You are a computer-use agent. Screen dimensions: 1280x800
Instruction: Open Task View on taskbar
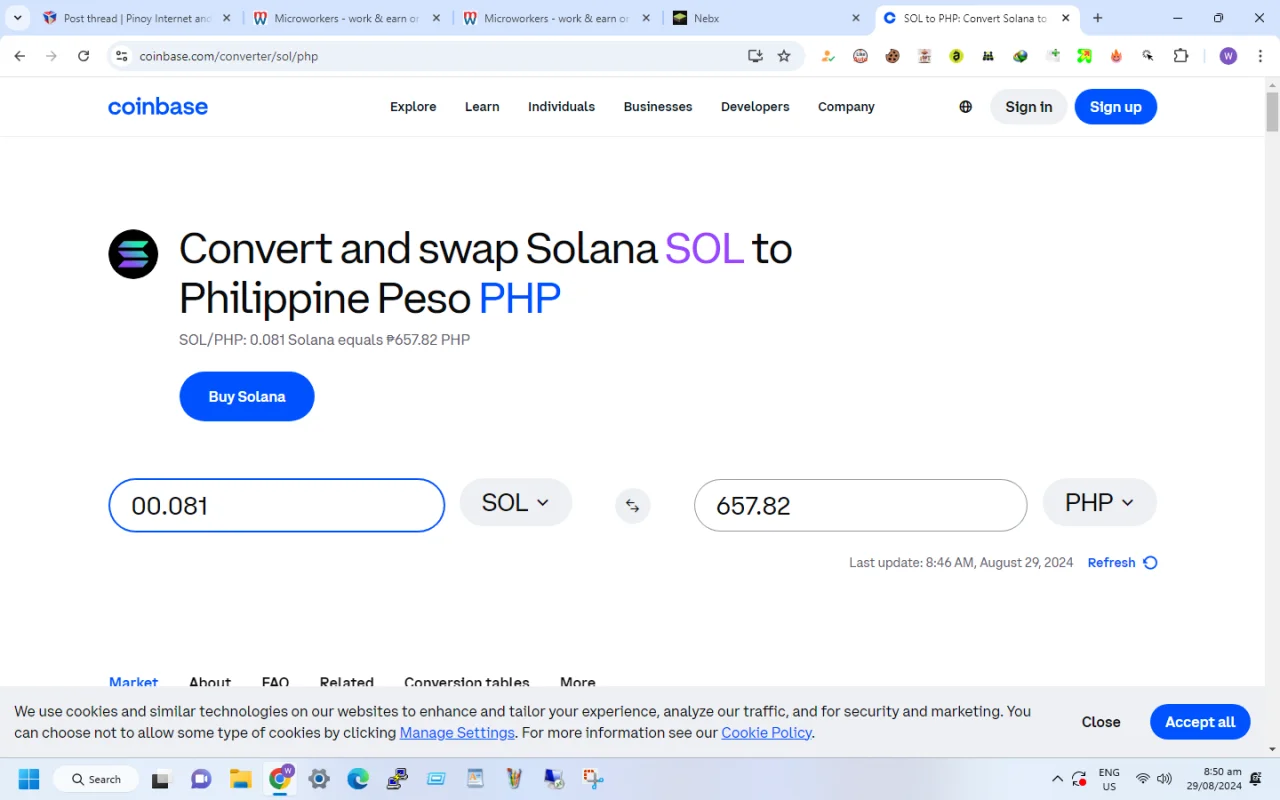161,779
